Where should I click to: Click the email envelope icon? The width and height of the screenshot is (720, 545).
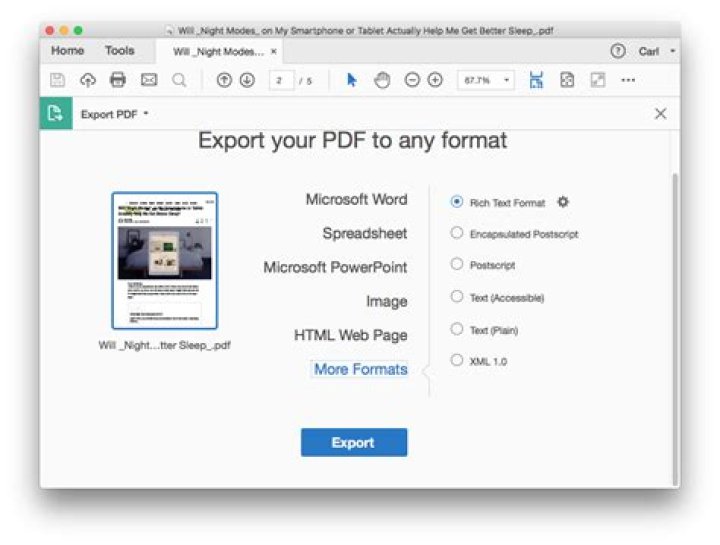149,80
